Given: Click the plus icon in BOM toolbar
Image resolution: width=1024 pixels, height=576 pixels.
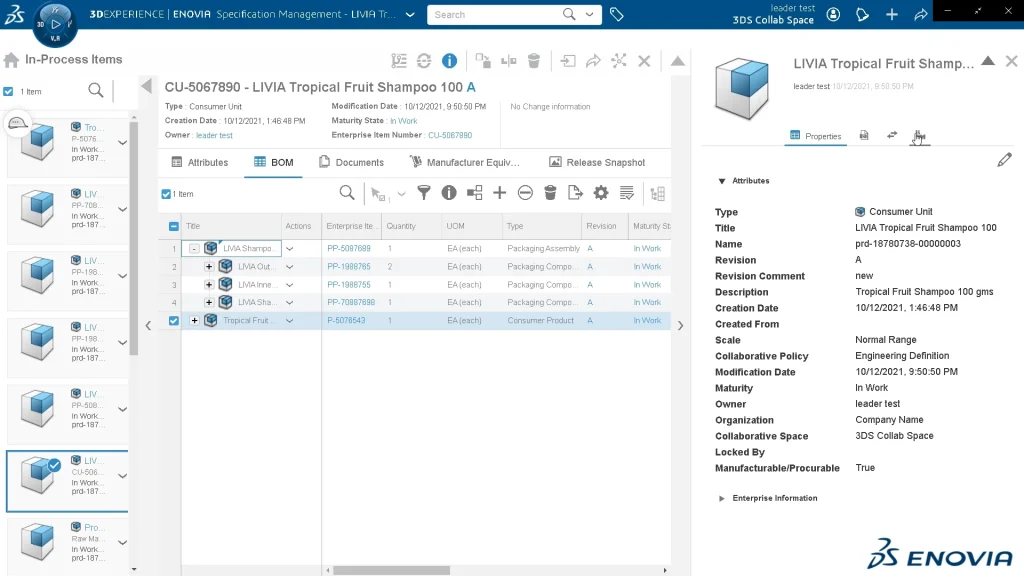Looking at the screenshot, I should (499, 193).
